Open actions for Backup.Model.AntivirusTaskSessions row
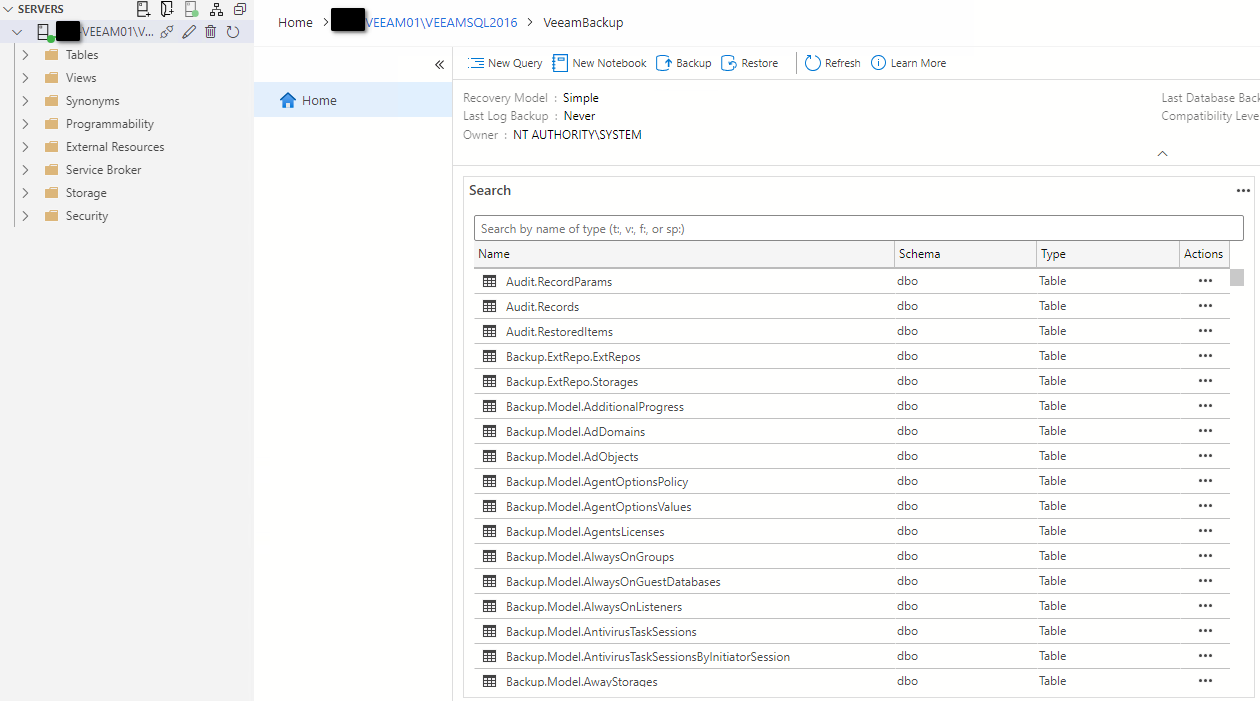 (1205, 631)
